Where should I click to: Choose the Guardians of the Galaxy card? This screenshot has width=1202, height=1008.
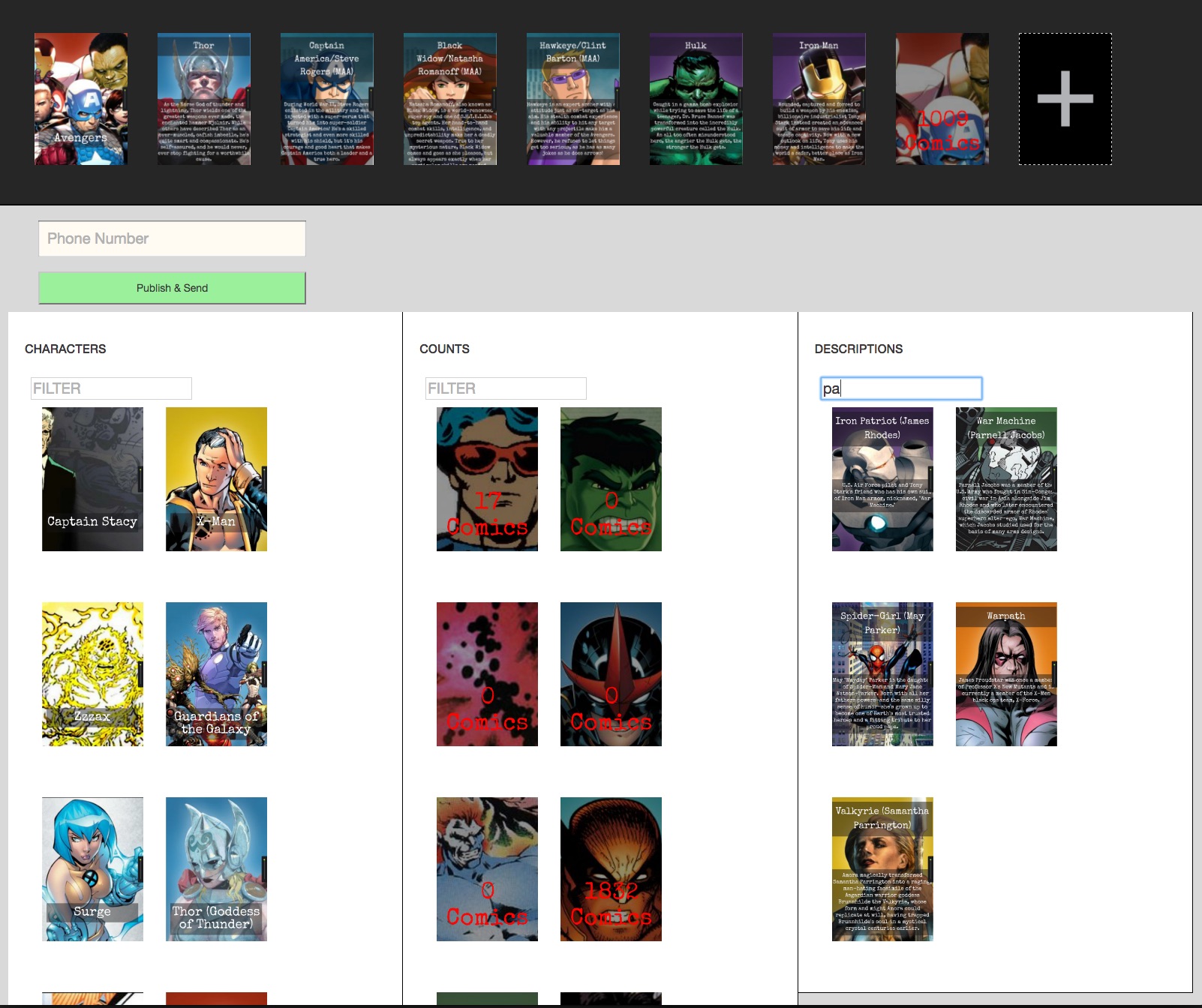pos(216,674)
